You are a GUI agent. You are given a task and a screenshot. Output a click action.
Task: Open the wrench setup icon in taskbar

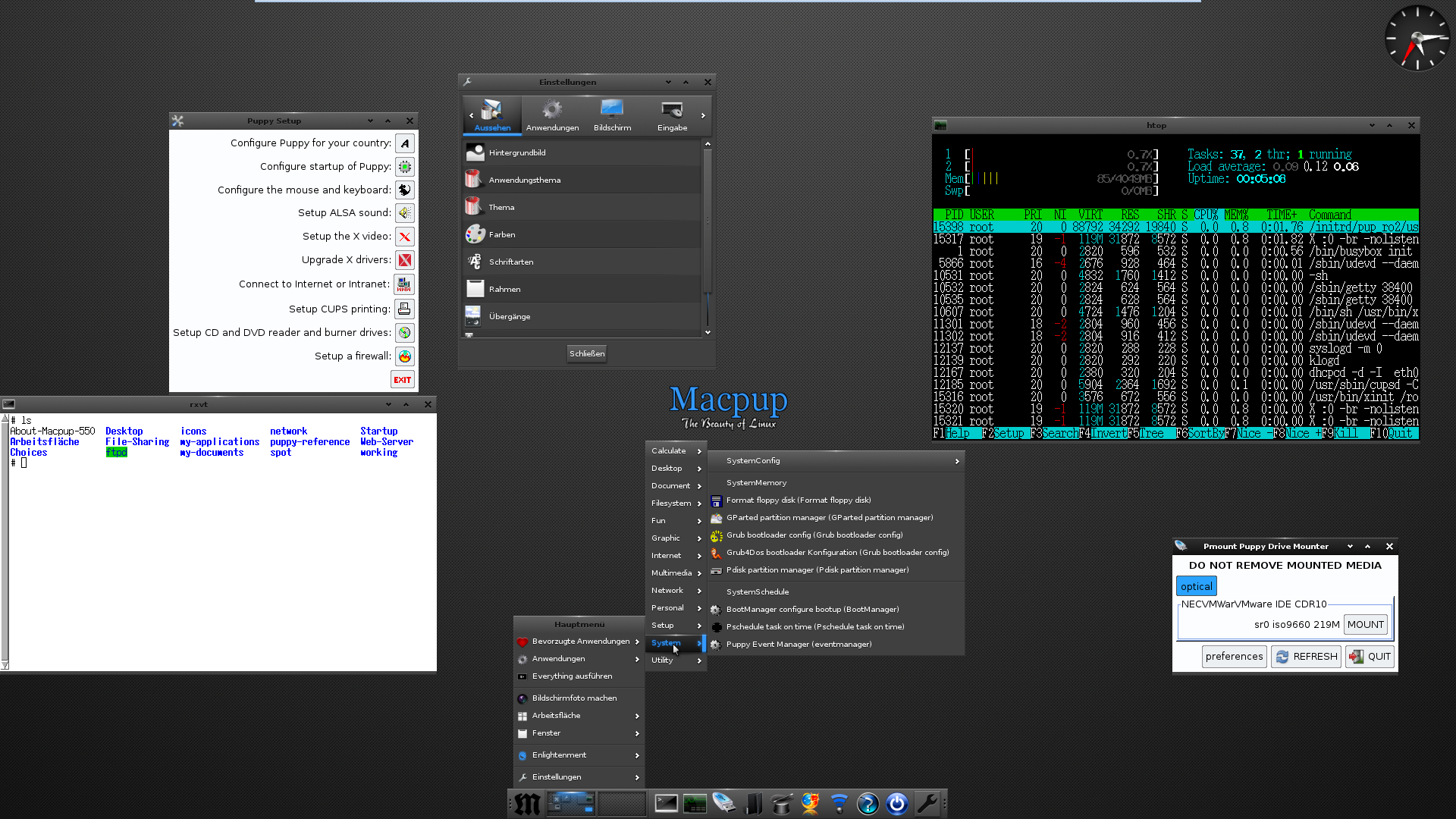pos(928,803)
